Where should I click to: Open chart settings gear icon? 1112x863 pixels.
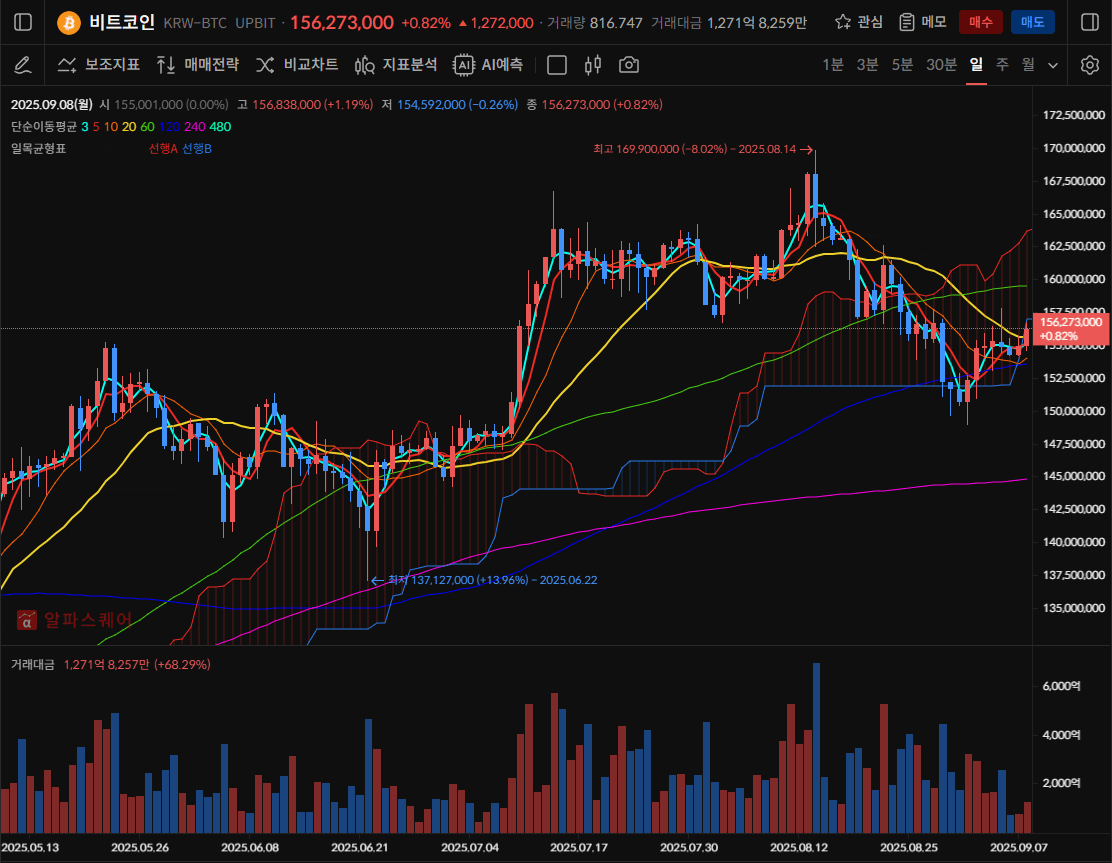click(x=1090, y=65)
